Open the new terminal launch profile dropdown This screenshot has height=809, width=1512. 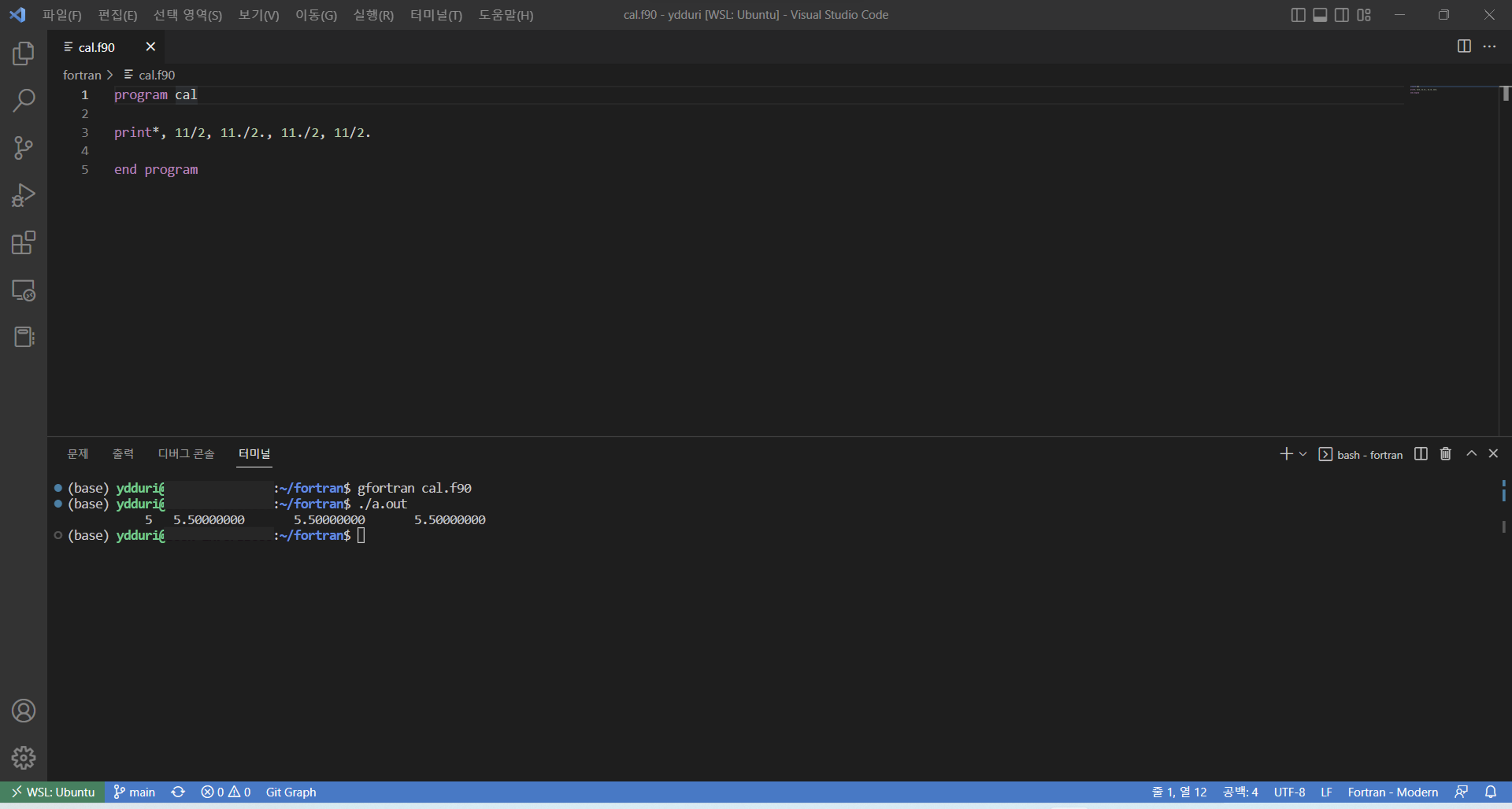[x=1303, y=454]
